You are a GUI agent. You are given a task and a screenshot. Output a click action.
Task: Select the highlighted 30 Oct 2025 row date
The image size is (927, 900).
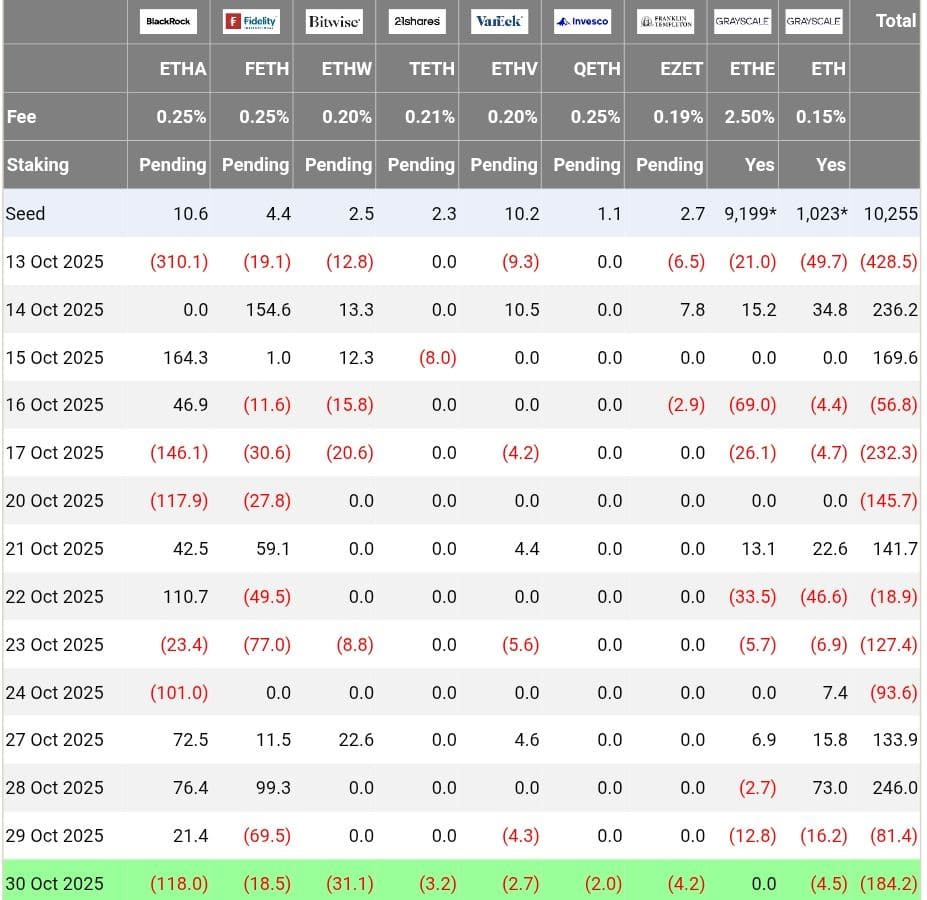(54, 884)
